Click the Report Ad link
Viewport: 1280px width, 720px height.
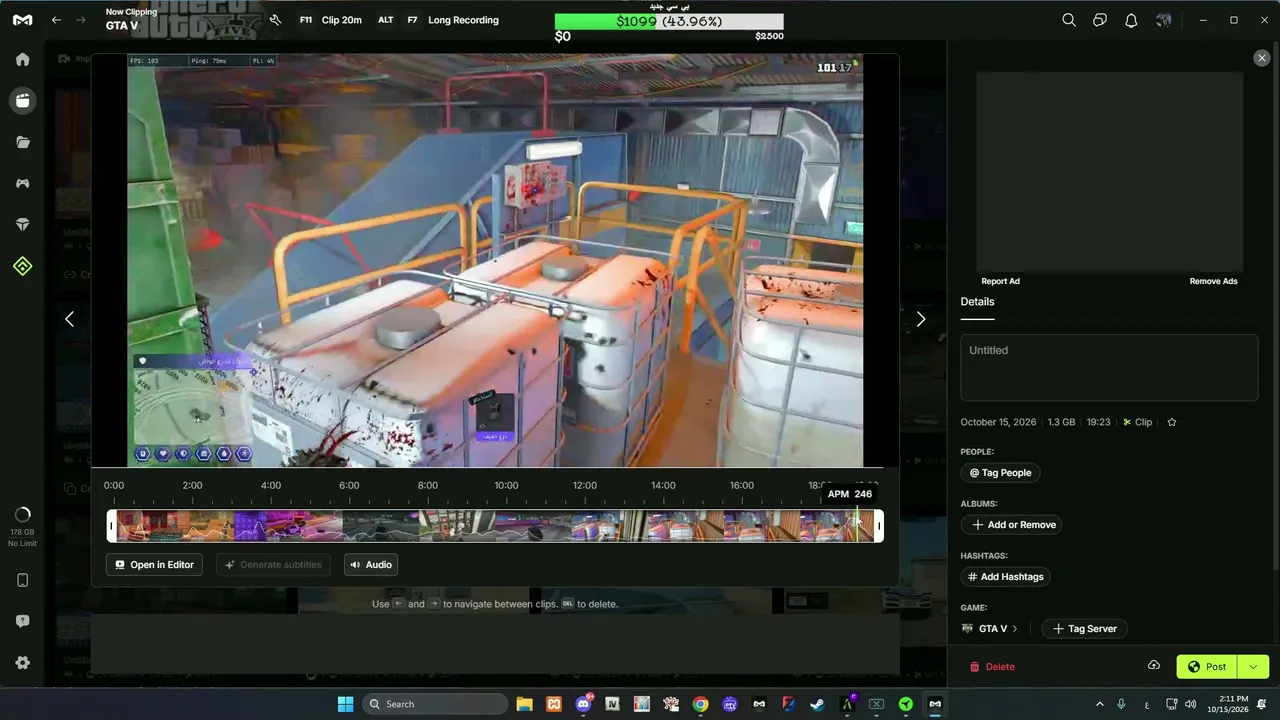click(1000, 281)
